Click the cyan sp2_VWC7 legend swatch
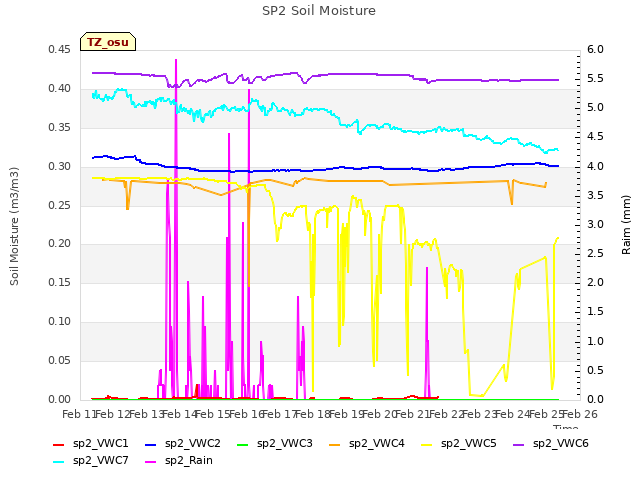The height and width of the screenshot is (480, 640). pos(59,462)
